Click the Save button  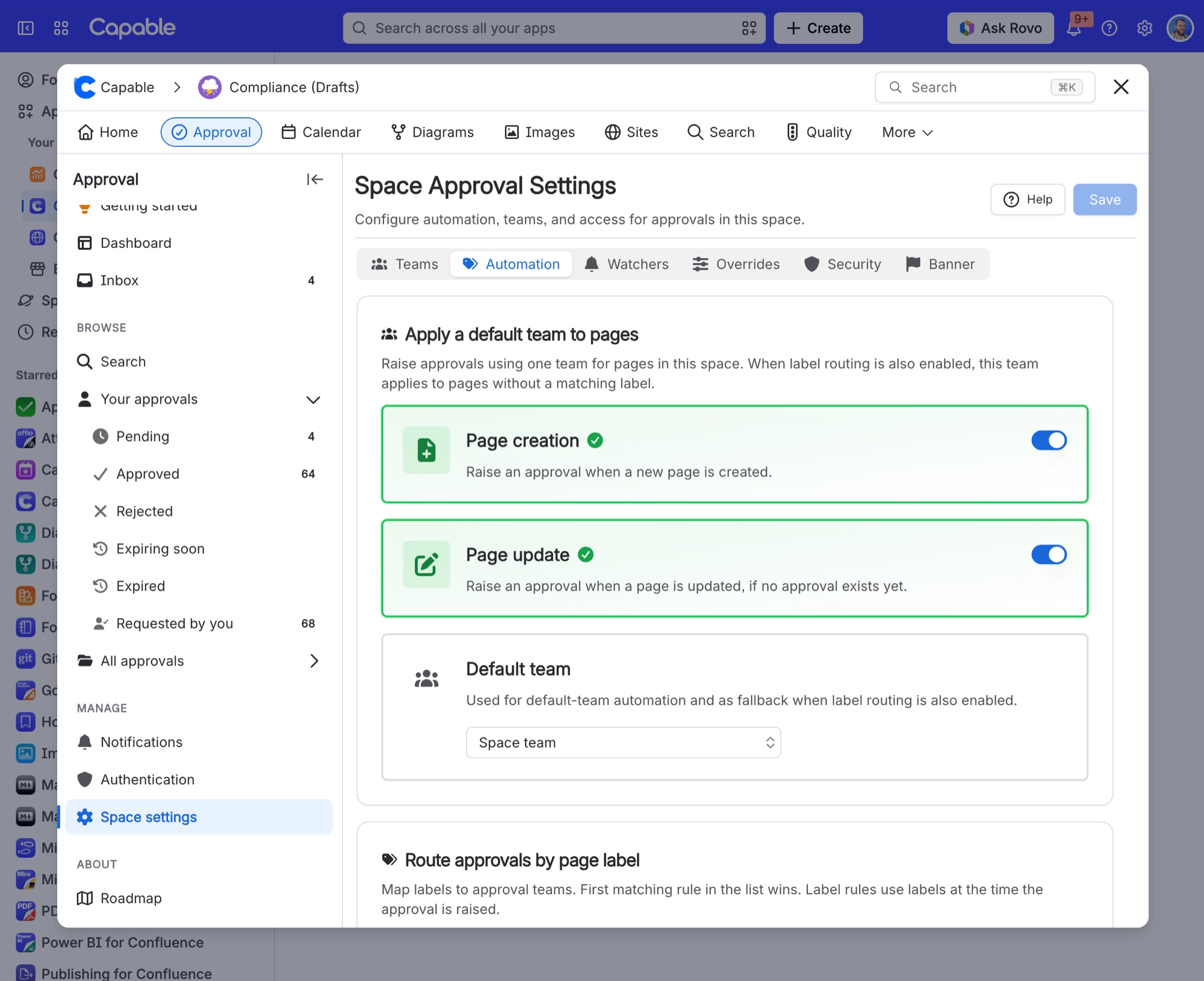pos(1105,200)
